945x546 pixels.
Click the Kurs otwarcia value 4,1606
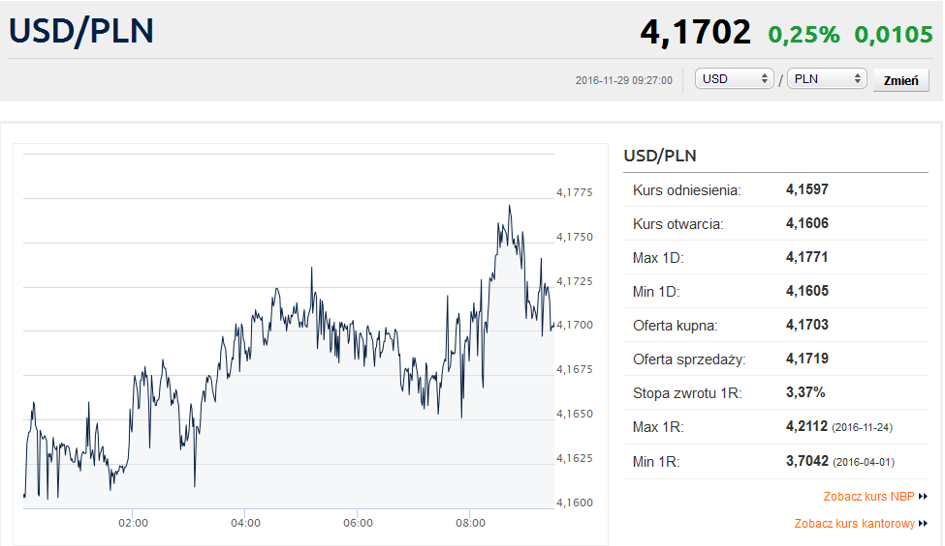(x=807, y=223)
